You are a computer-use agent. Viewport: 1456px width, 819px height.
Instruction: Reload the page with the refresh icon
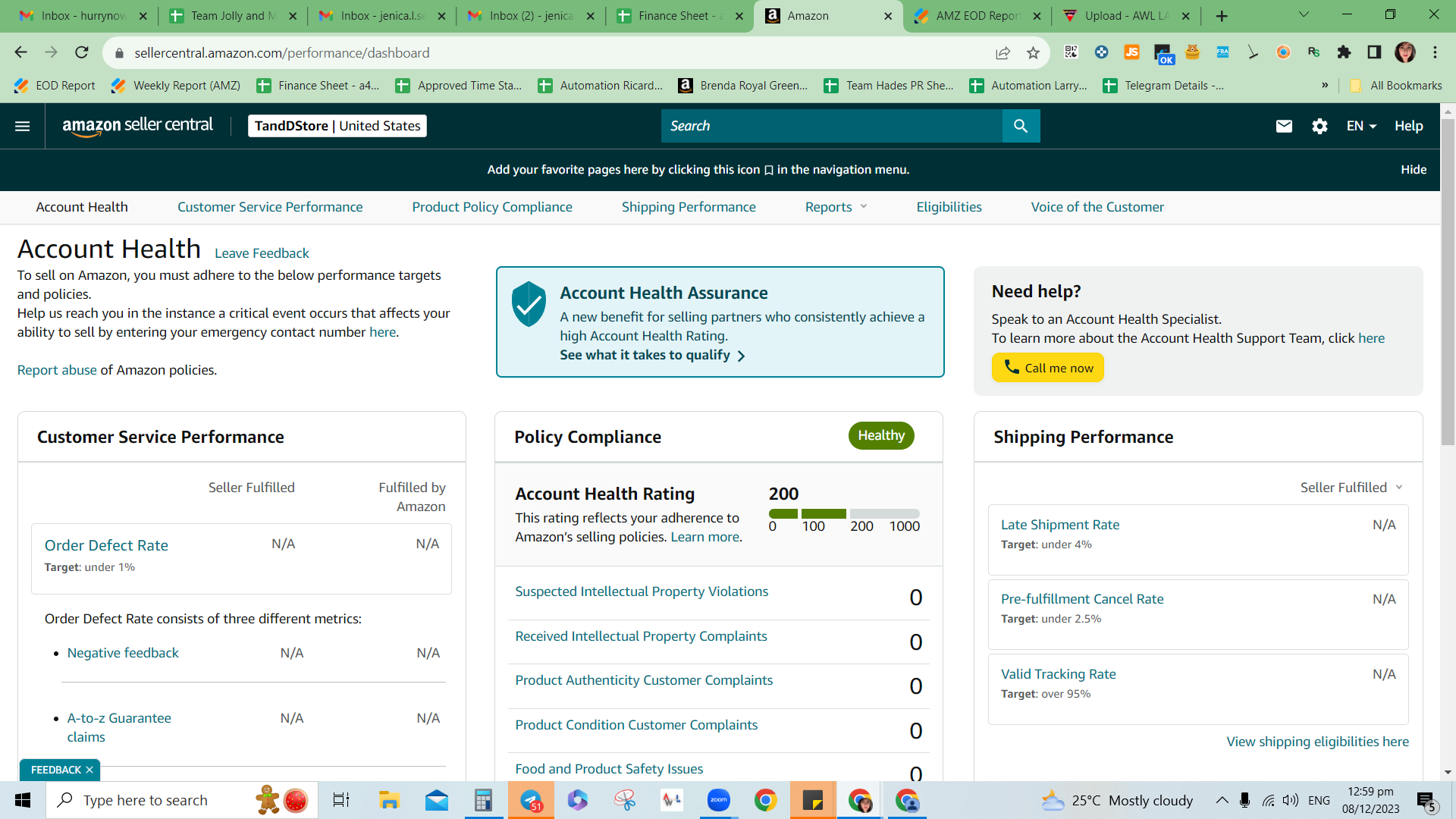82,52
